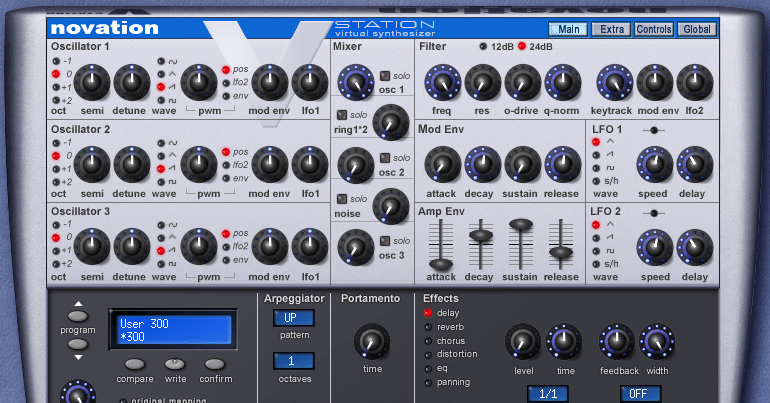Click Oscillator 2 detune knob

pos(132,164)
